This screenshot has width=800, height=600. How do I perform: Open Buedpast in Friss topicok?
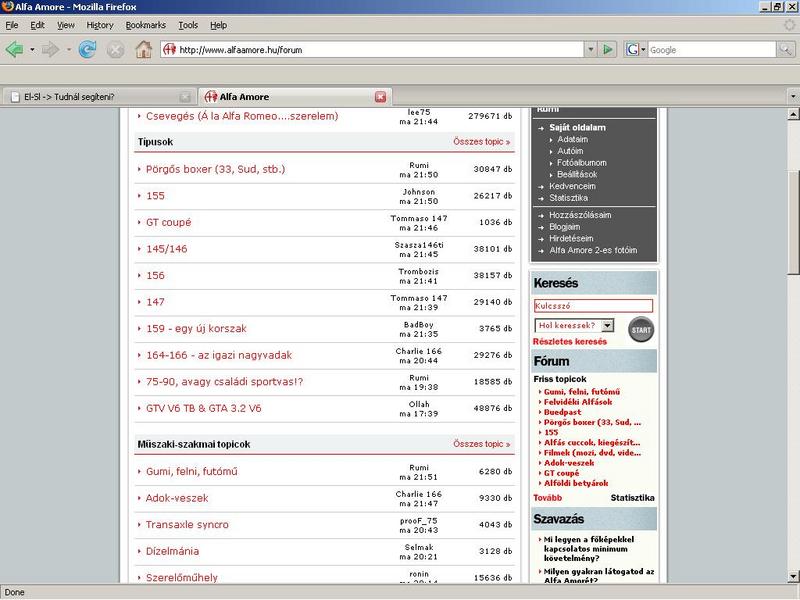coord(562,412)
